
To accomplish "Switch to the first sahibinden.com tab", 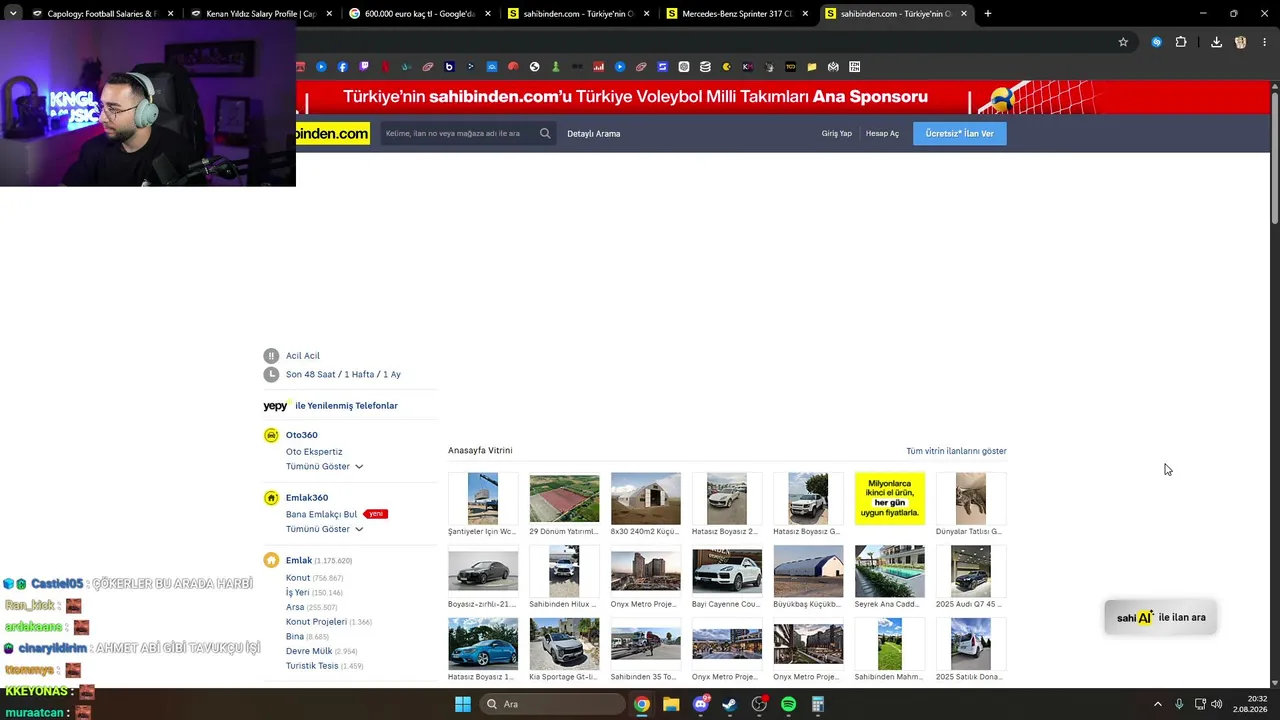I will pos(579,14).
